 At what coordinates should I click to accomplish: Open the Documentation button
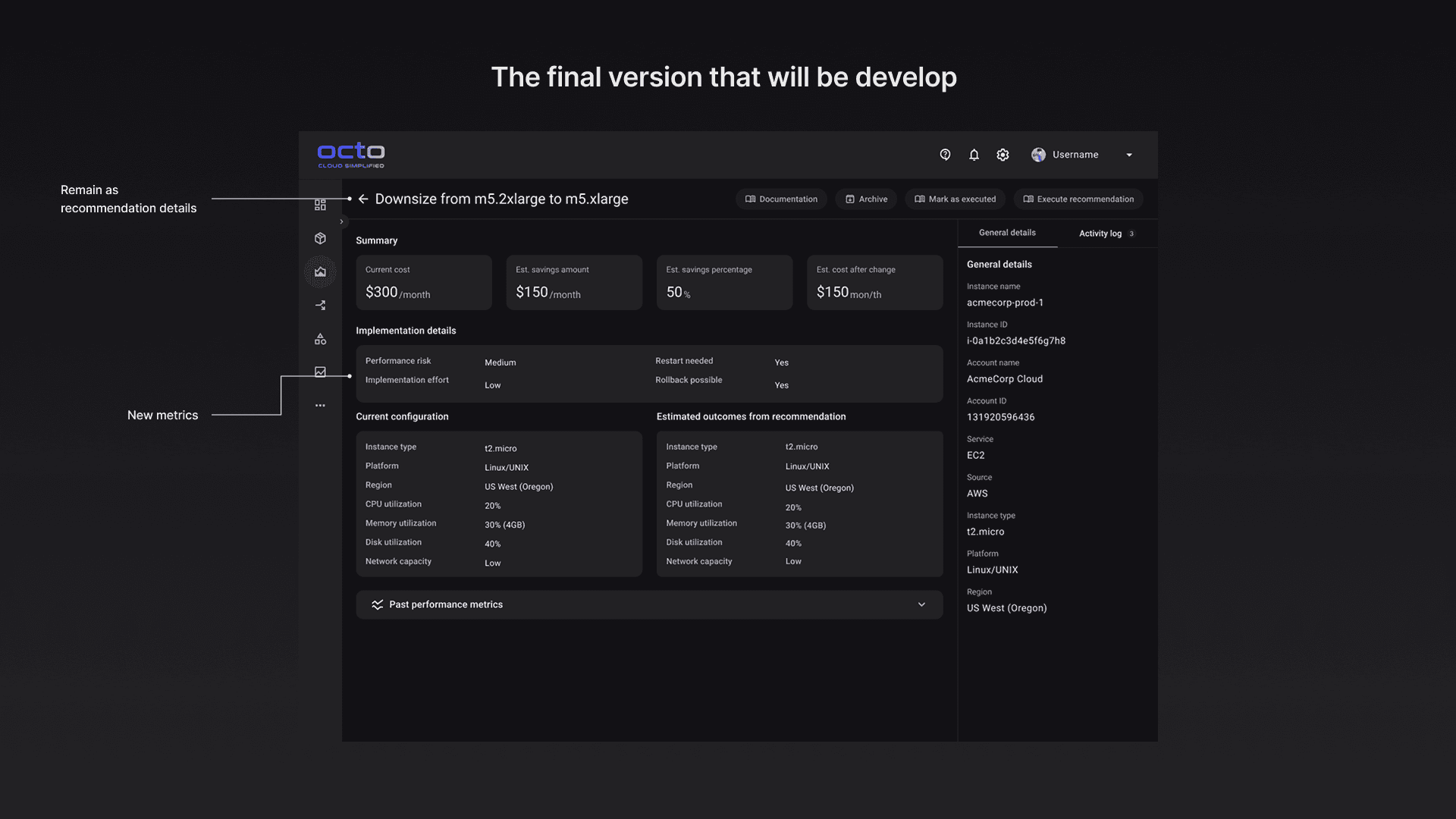coord(781,199)
